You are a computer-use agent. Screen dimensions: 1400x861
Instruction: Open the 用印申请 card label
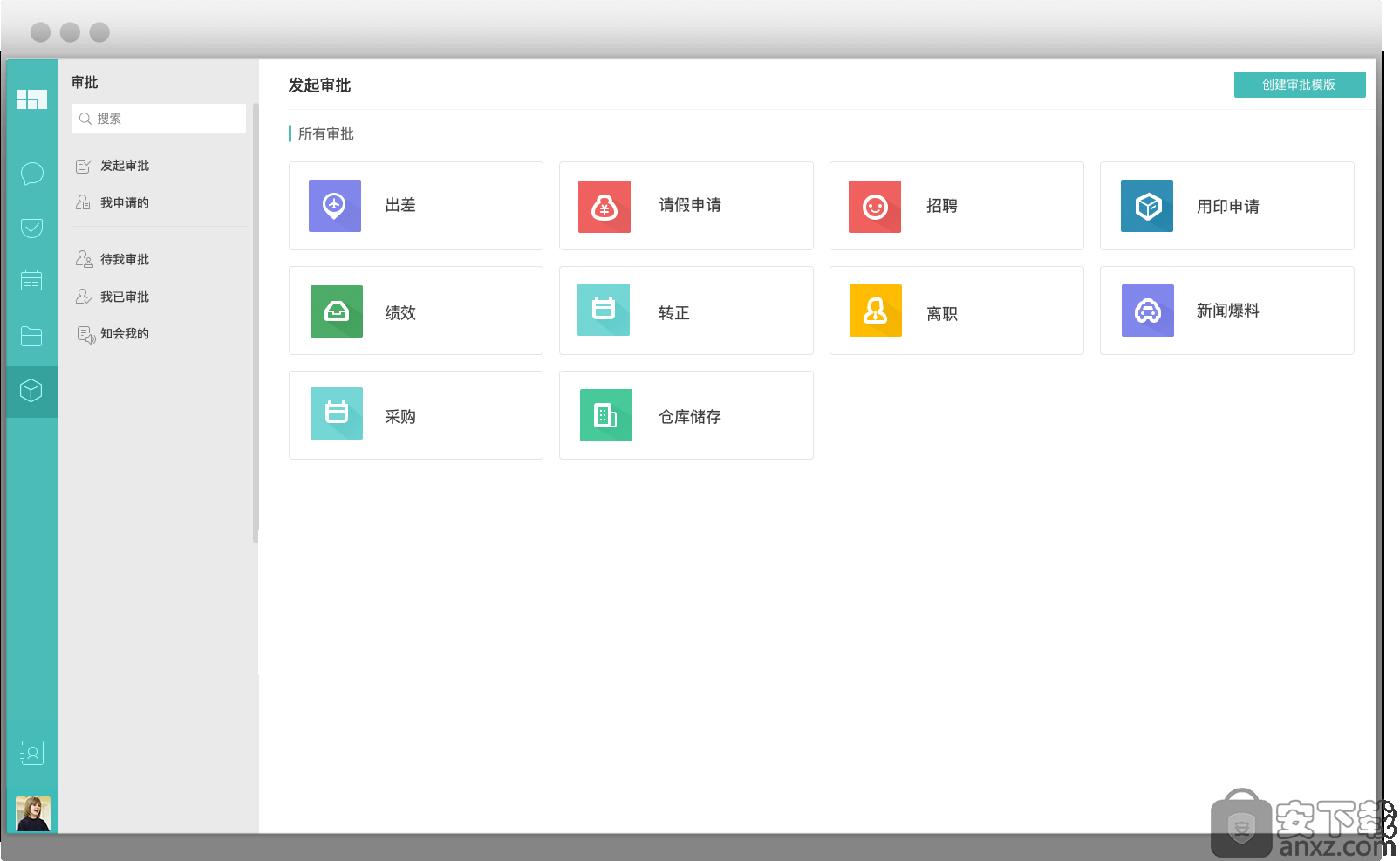[1228, 207]
